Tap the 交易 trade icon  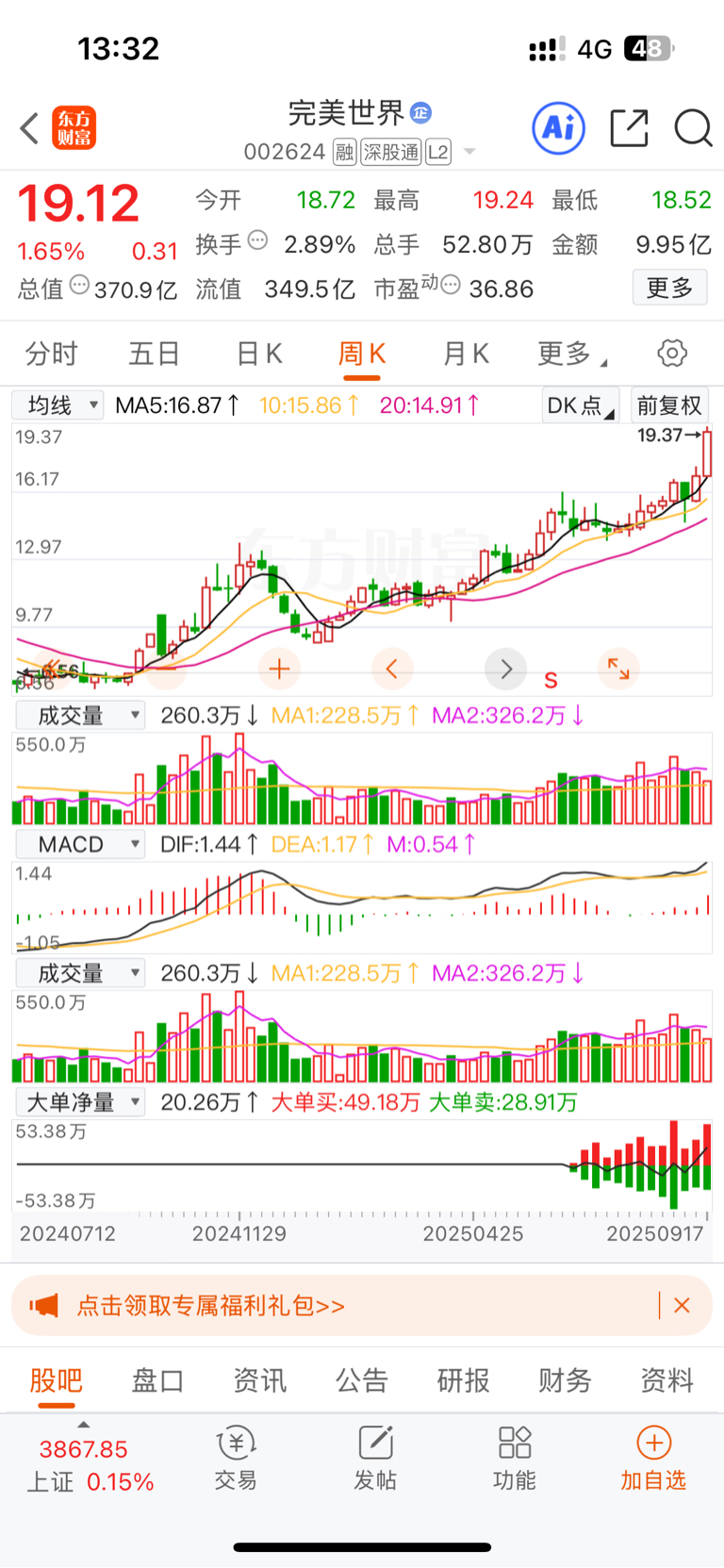pos(236,1459)
